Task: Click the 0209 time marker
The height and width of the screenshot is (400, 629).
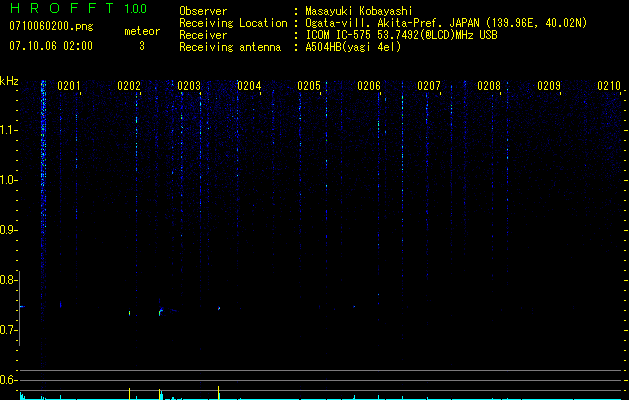Action: [549, 86]
